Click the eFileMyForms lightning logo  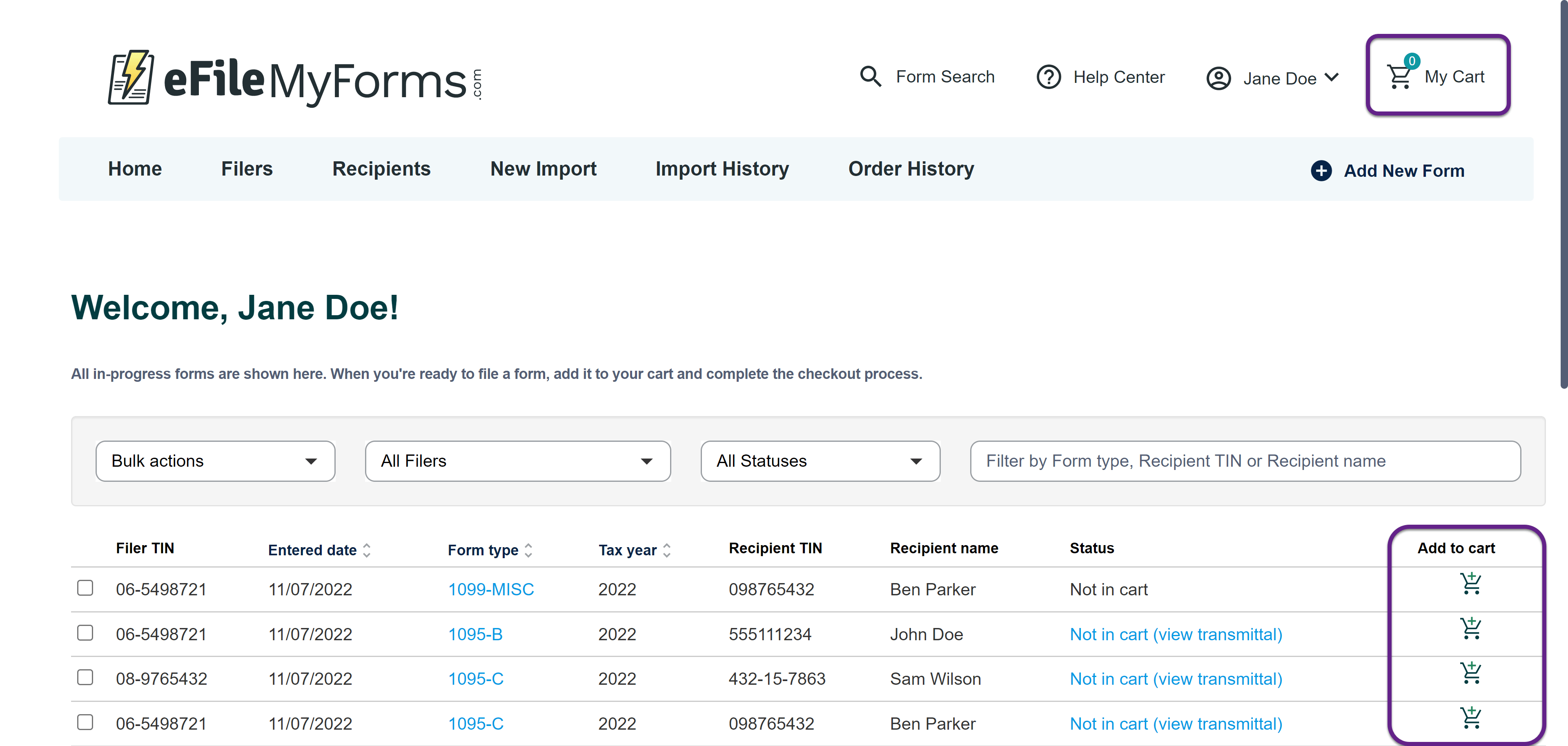(x=131, y=78)
